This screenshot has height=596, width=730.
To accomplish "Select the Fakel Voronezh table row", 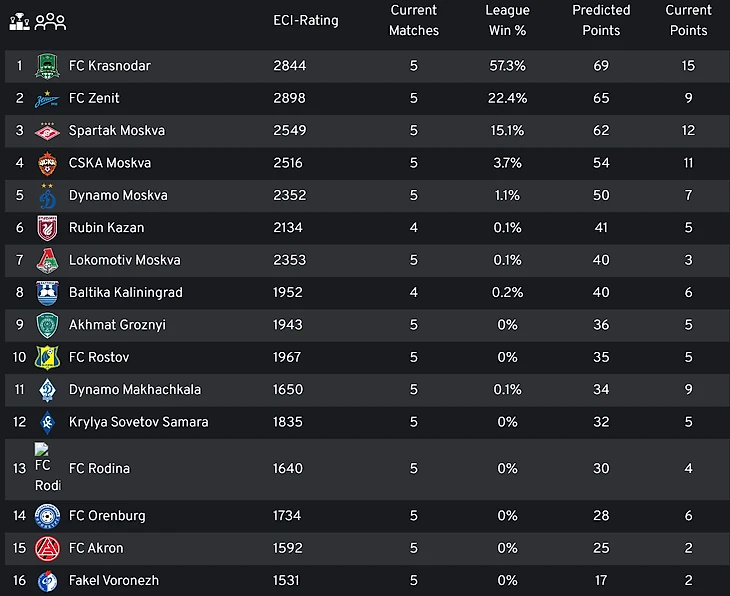I will (367, 581).
